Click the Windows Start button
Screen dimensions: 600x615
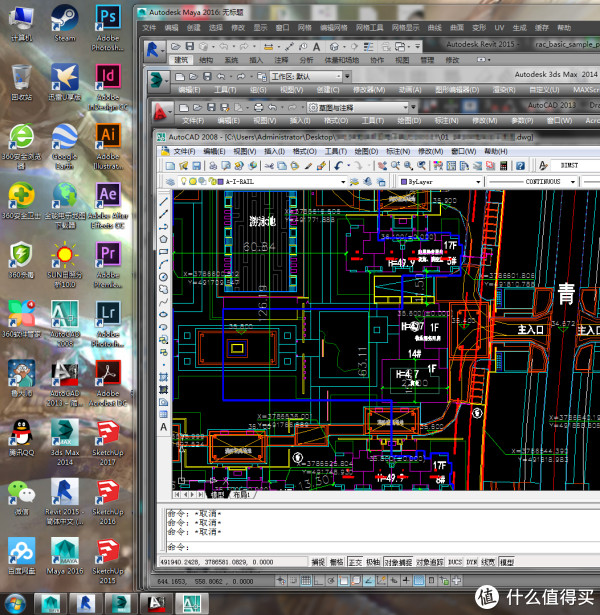(13, 604)
